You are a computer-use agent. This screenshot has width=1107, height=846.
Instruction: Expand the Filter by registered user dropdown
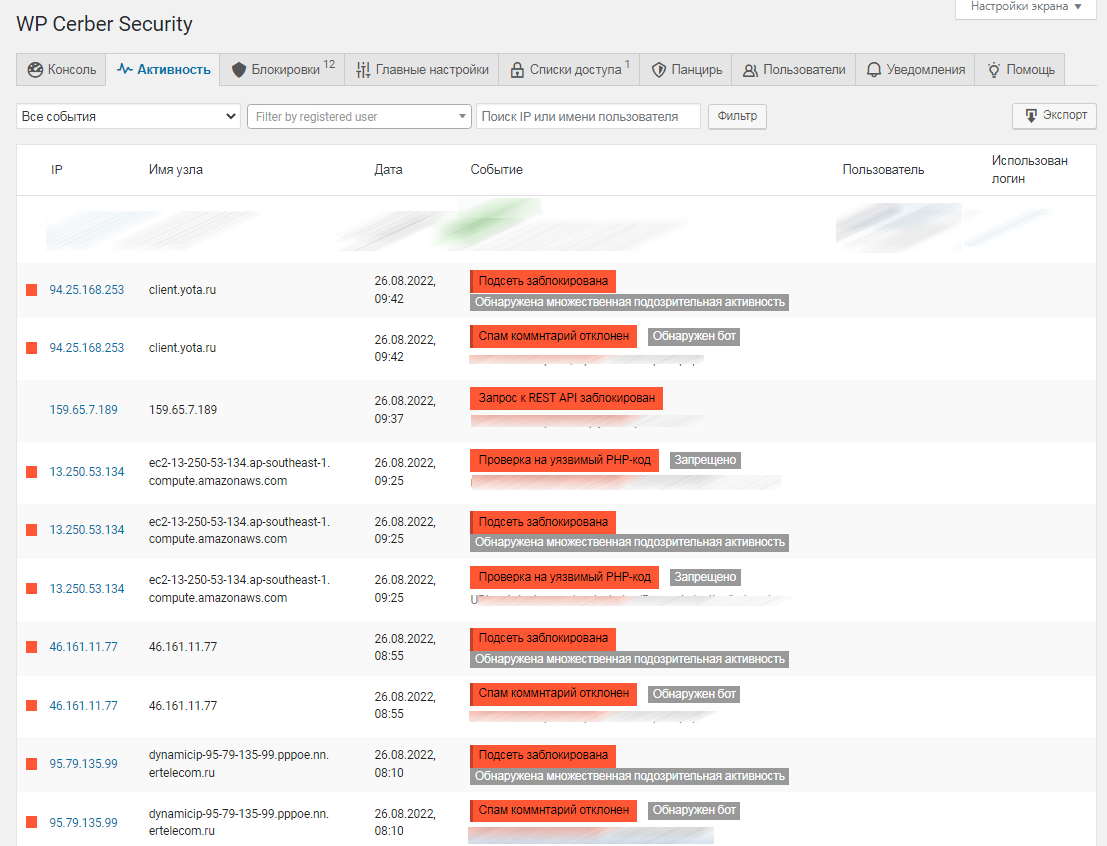(359, 116)
